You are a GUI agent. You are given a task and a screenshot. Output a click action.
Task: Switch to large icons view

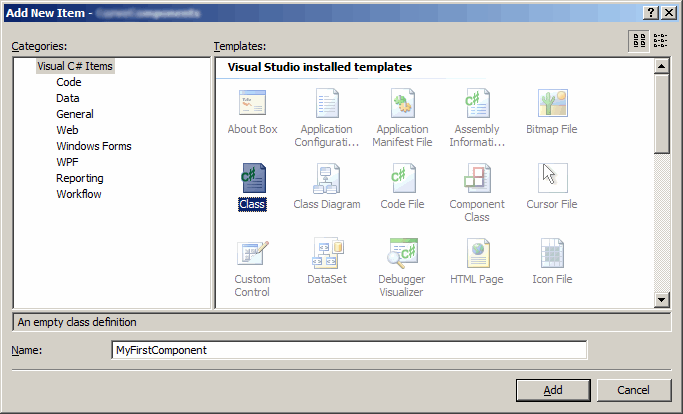click(x=639, y=41)
